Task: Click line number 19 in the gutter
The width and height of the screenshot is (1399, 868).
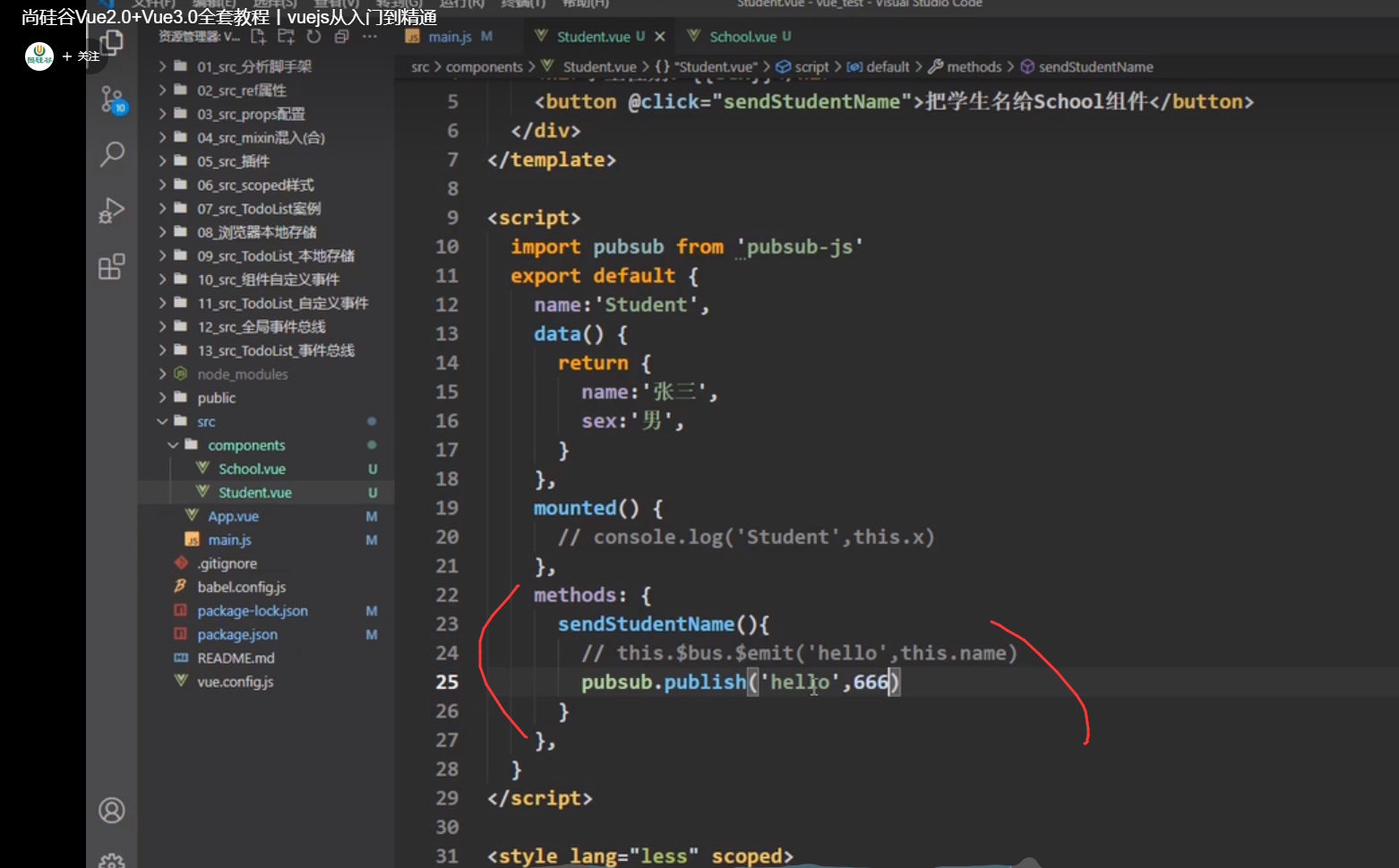Action: (x=447, y=508)
